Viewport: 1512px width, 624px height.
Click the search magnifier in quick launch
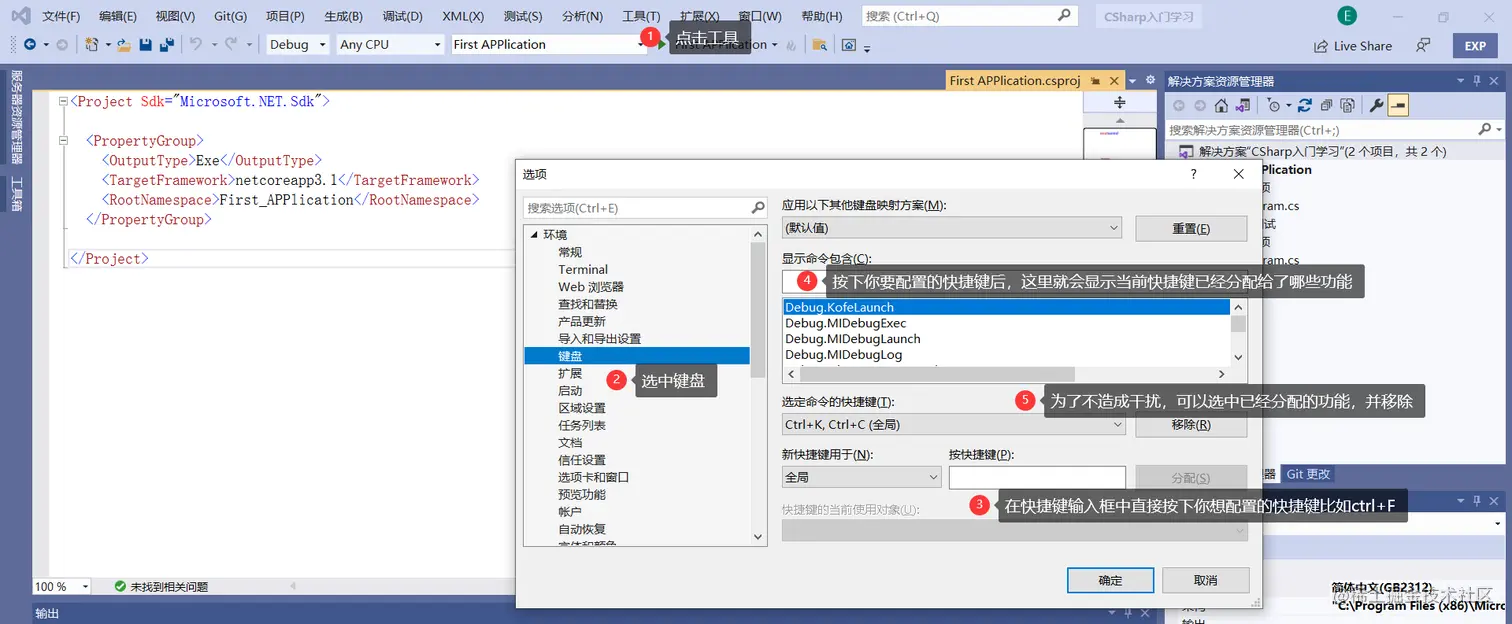[1064, 16]
